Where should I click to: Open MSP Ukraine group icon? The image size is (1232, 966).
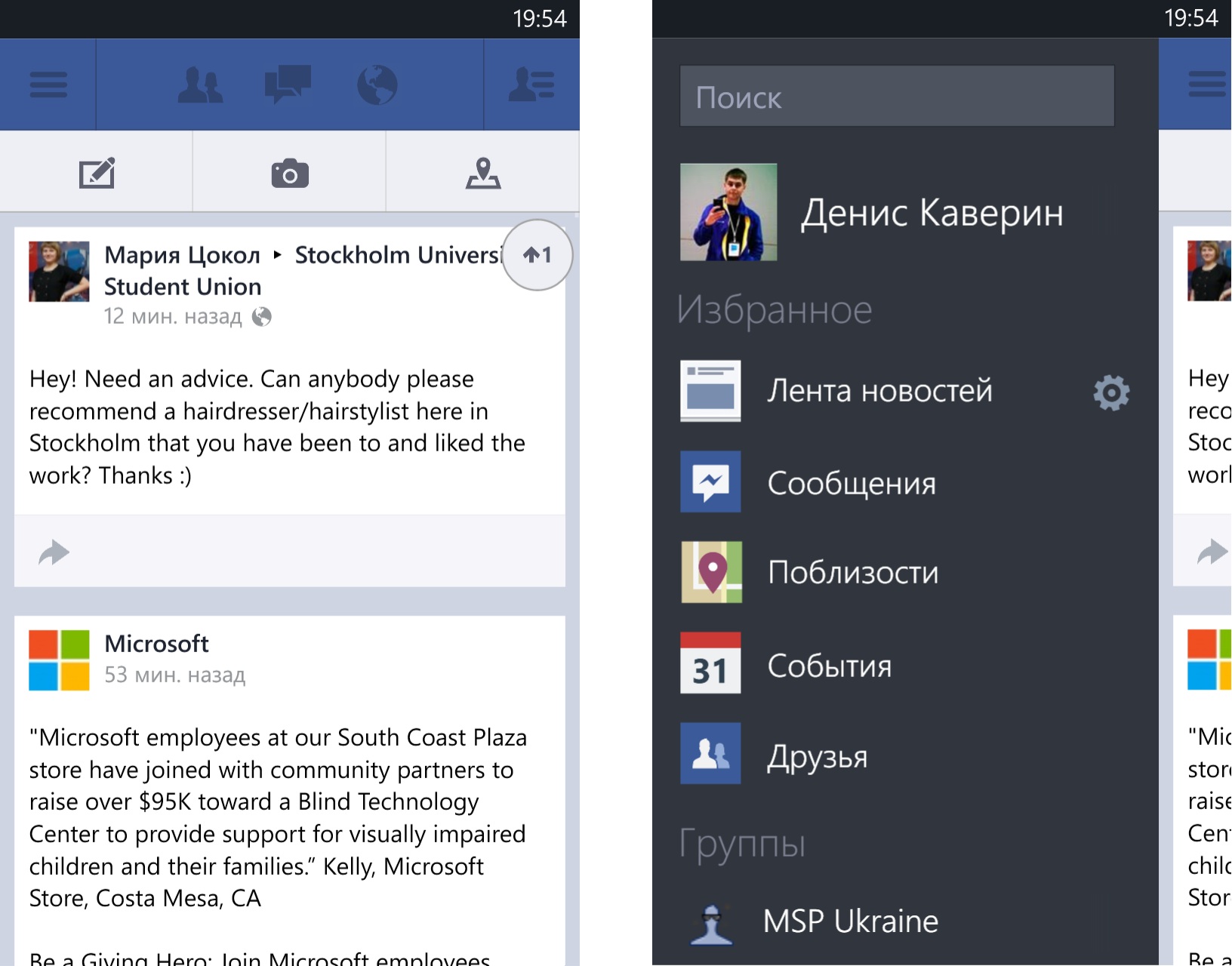click(711, 924)
